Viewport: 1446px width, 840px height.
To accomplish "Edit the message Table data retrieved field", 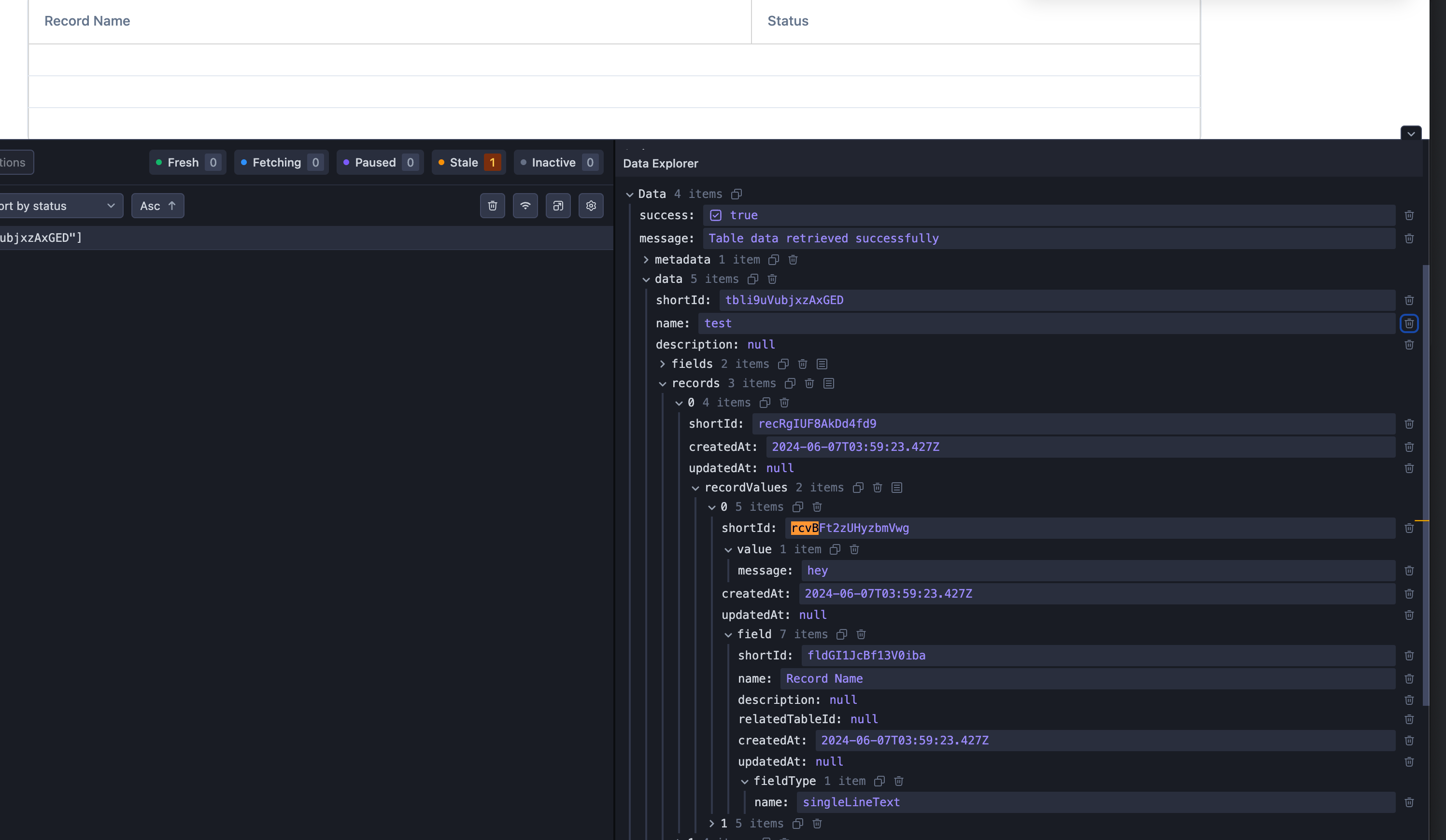I will tap(1049, 238).
